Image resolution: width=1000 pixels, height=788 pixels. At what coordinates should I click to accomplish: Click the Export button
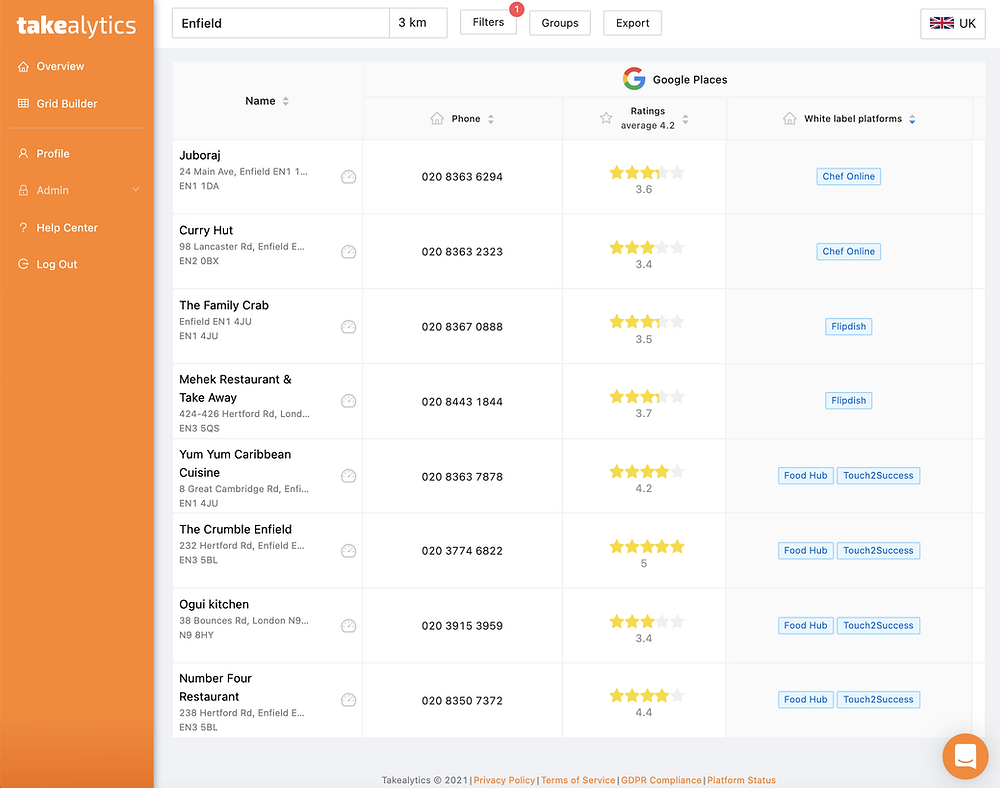tap(633, 23)
